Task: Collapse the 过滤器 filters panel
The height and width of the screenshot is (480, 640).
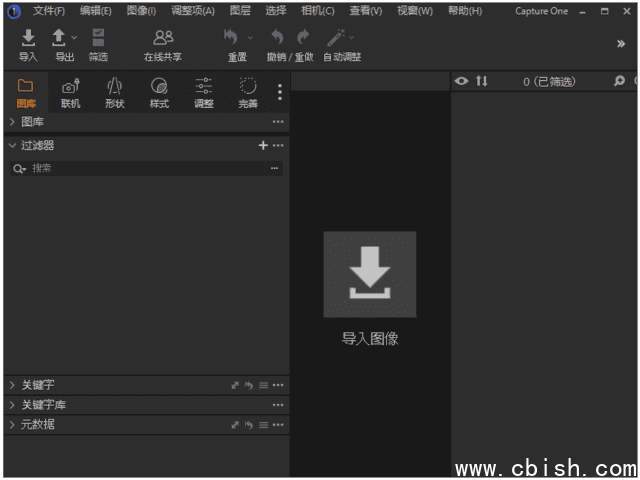Action: 13,146
